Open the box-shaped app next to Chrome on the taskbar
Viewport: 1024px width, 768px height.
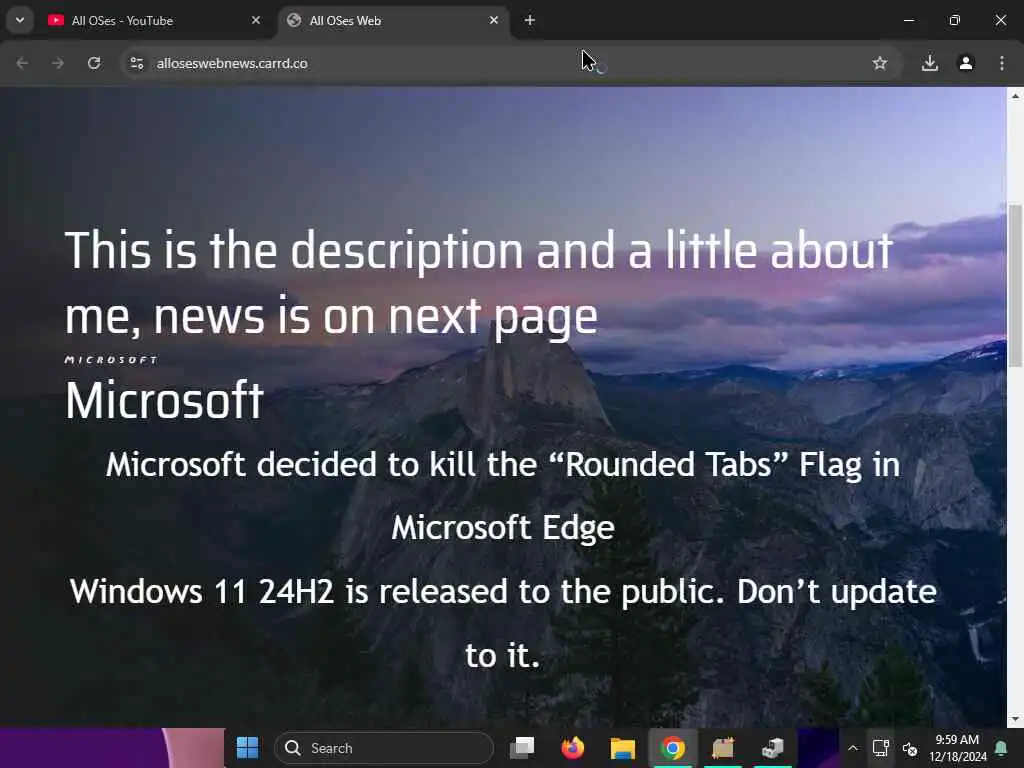tap(723, 748)
